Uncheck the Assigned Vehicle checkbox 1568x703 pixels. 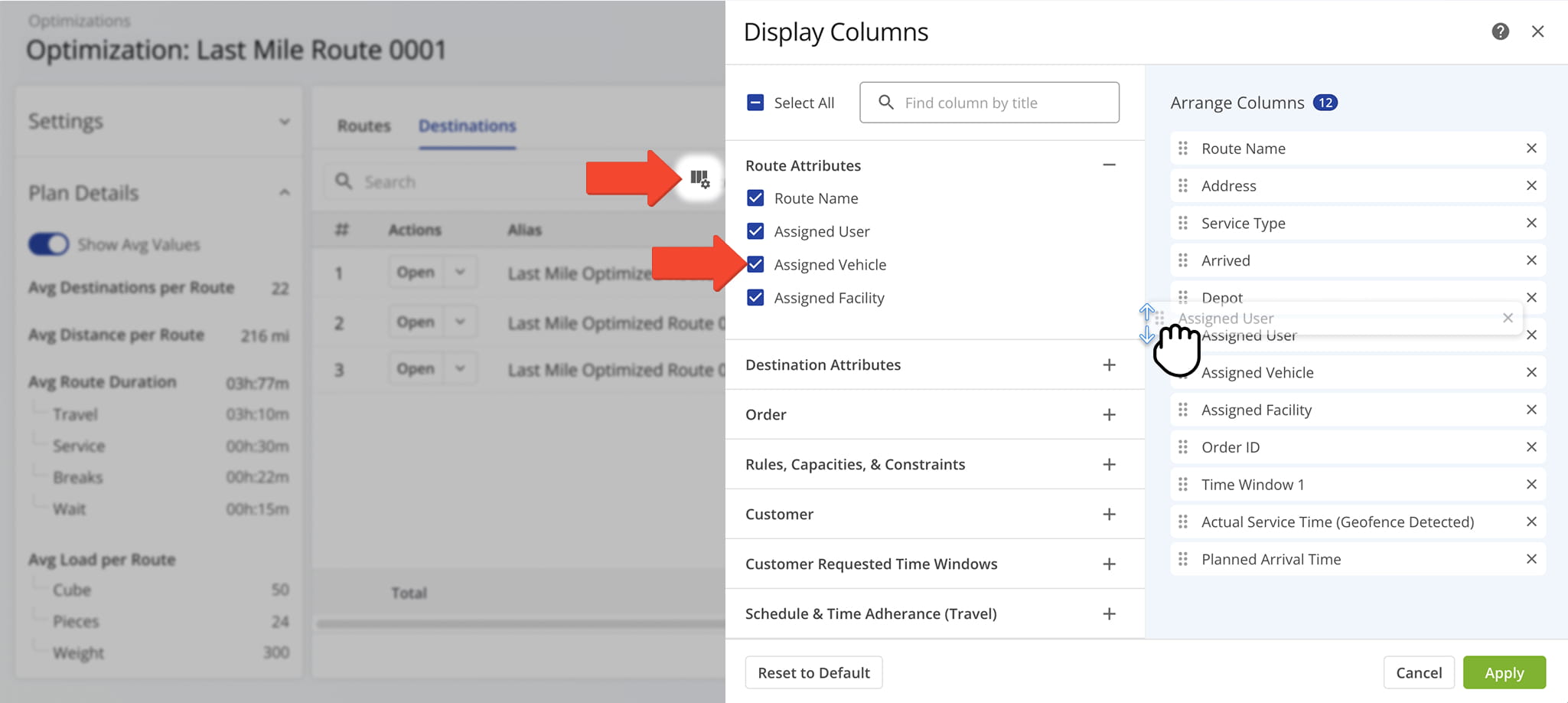click(755, 265)
